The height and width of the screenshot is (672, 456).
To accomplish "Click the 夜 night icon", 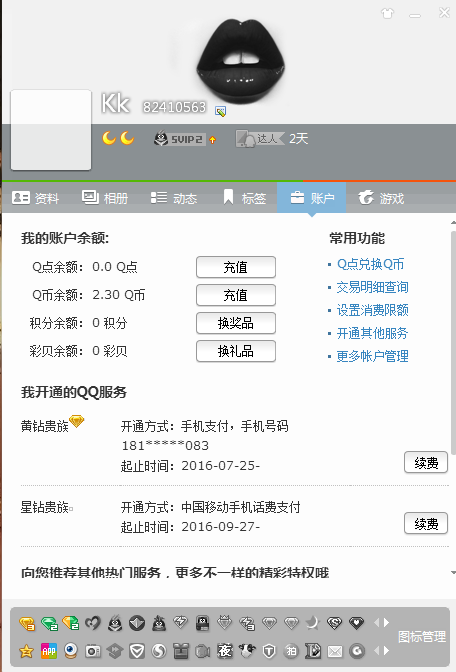I will (225, 651).
